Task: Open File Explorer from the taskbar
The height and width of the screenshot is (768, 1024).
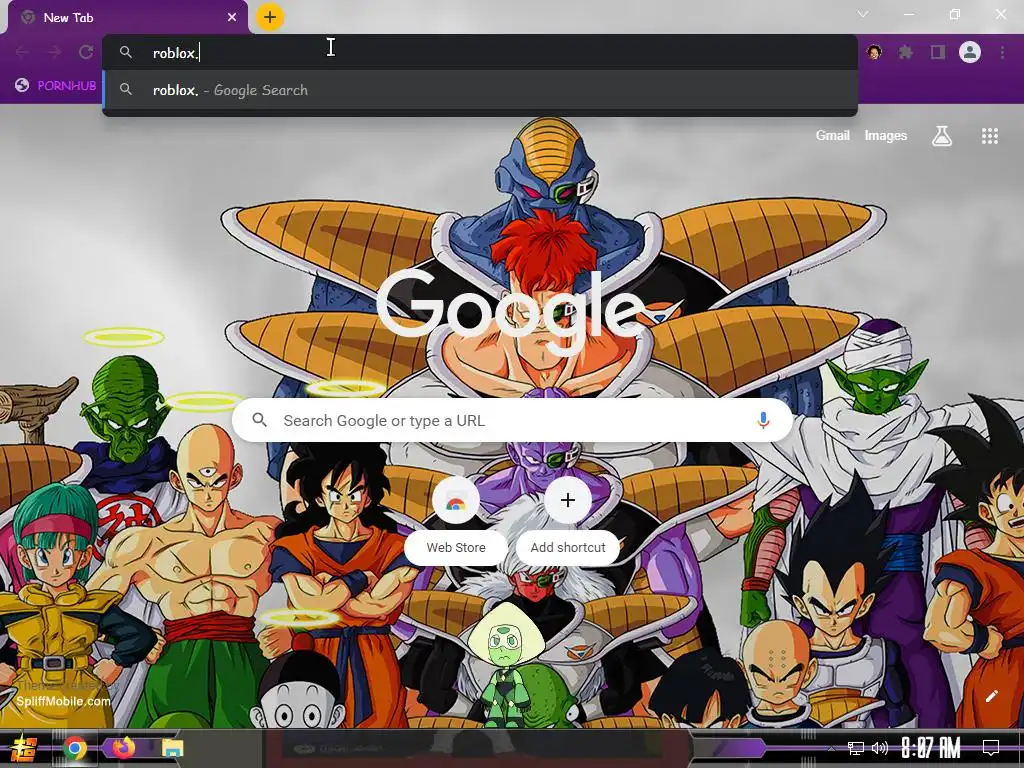Action: [172, 748]
